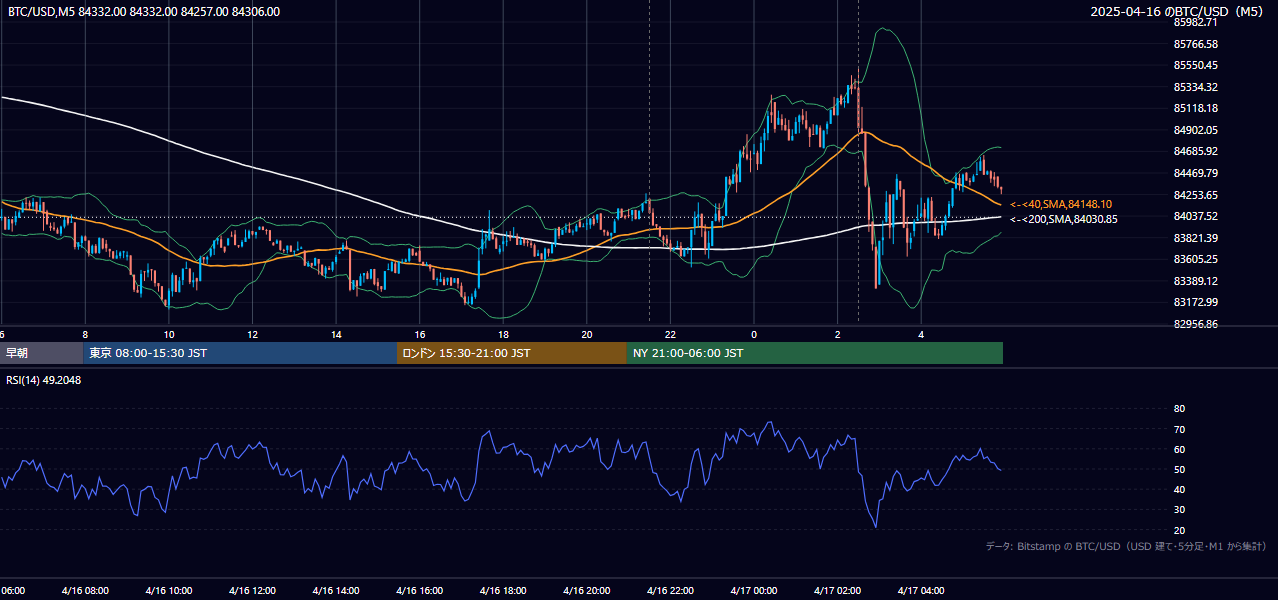Click hour tick 12 under price chart
1278x600 pixels.
252,334
